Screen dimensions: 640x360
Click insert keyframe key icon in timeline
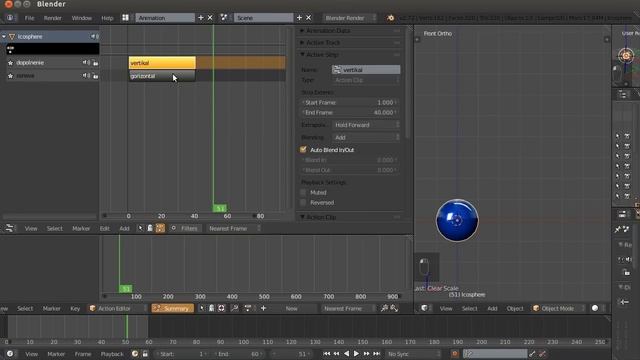532,353
